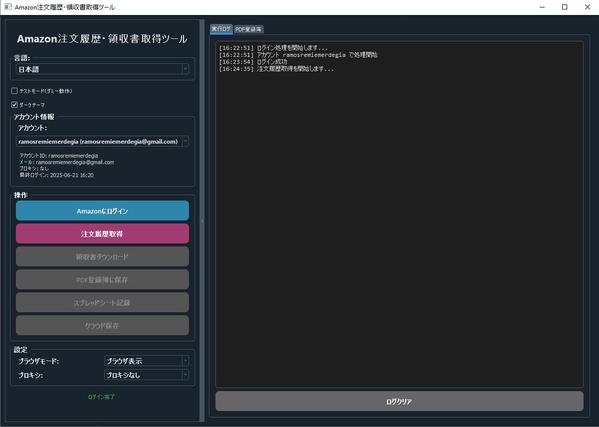Click the 注文履歴取得 button
Image resolution: width=599 pixels, height=427 pixels.
(102, 234)
